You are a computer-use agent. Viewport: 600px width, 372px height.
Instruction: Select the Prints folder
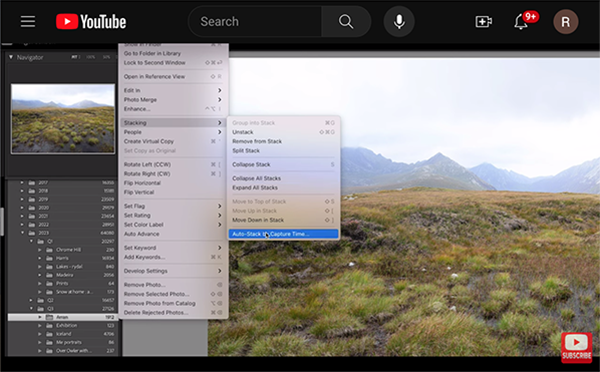[x=62, y=283]
